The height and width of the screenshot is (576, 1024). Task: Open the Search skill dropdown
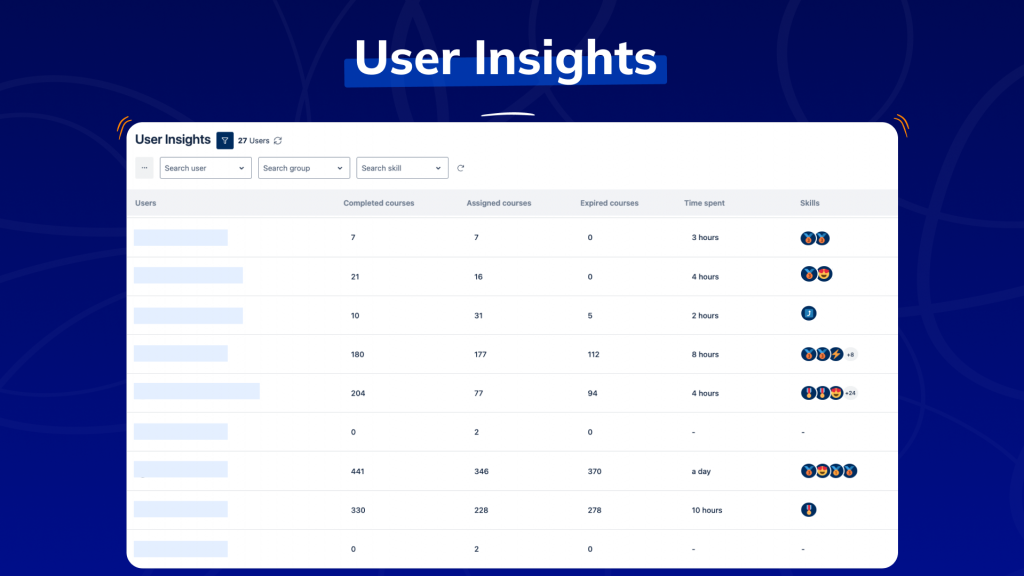coord(402,168)
